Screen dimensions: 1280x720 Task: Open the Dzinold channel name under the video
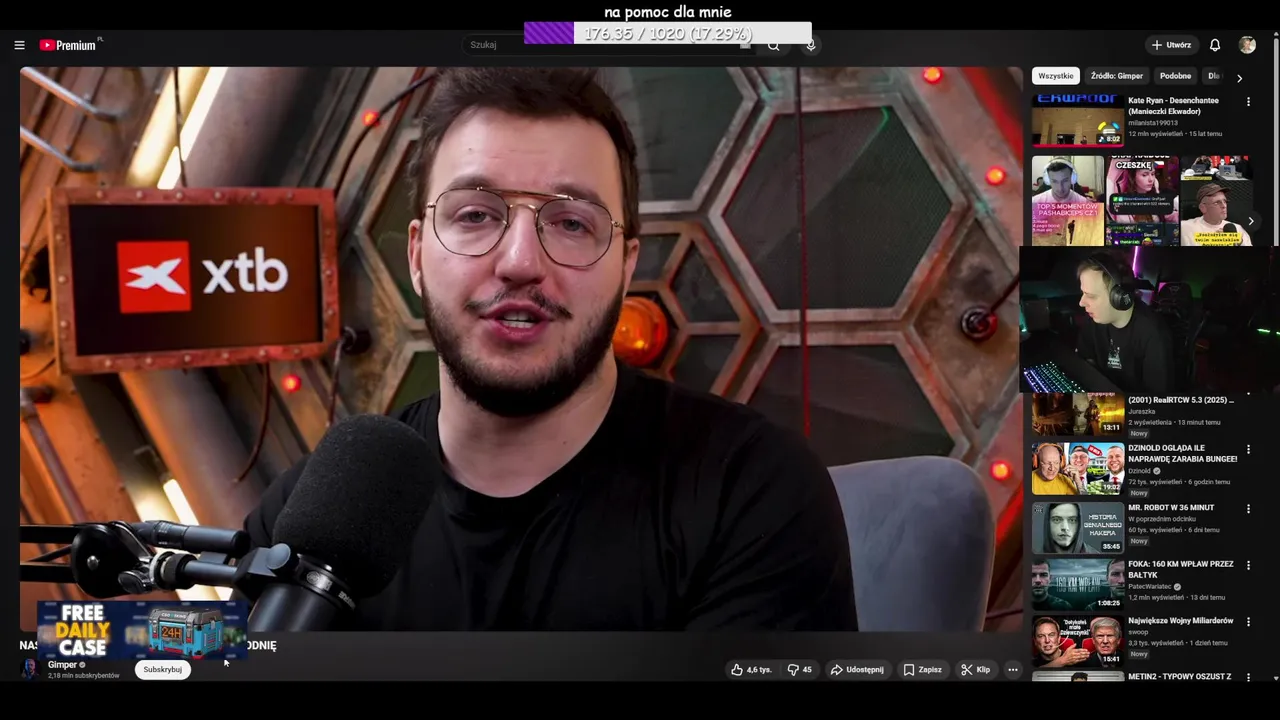(x=1139, y=471)
